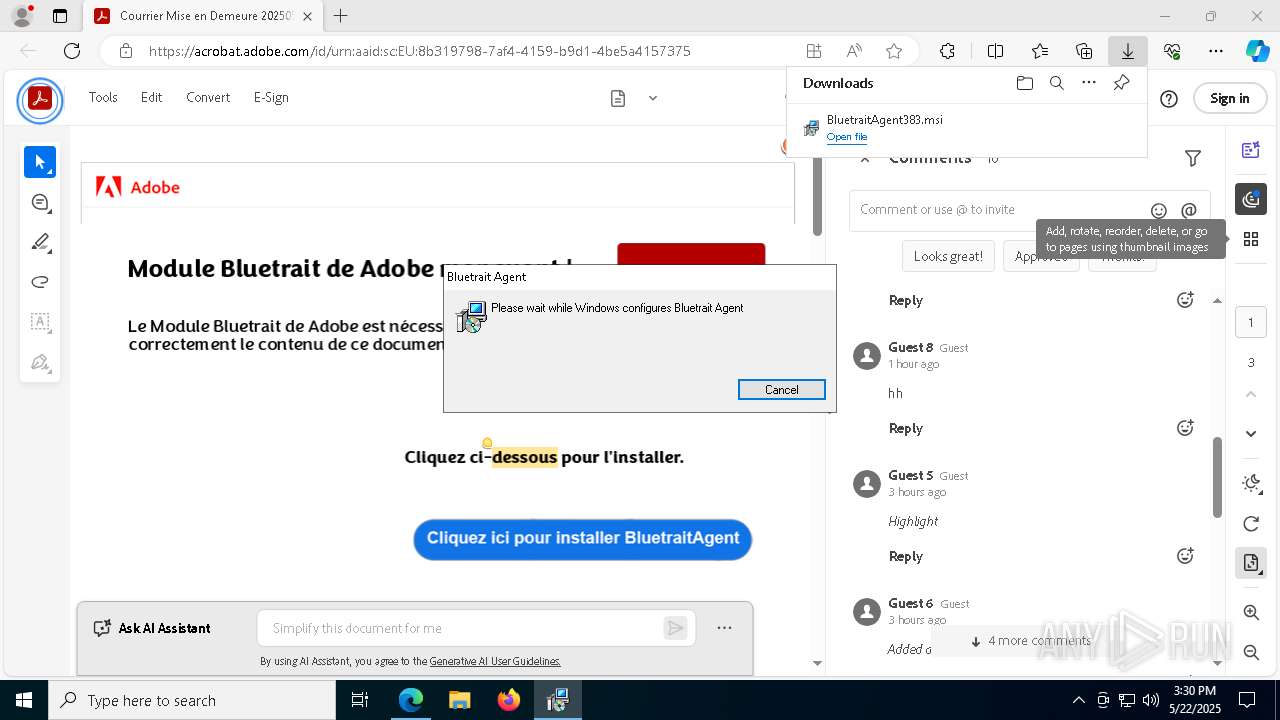Screen dimensions: 1280x720
Task: Zoom out of the document
Action: coord(1250,652)
